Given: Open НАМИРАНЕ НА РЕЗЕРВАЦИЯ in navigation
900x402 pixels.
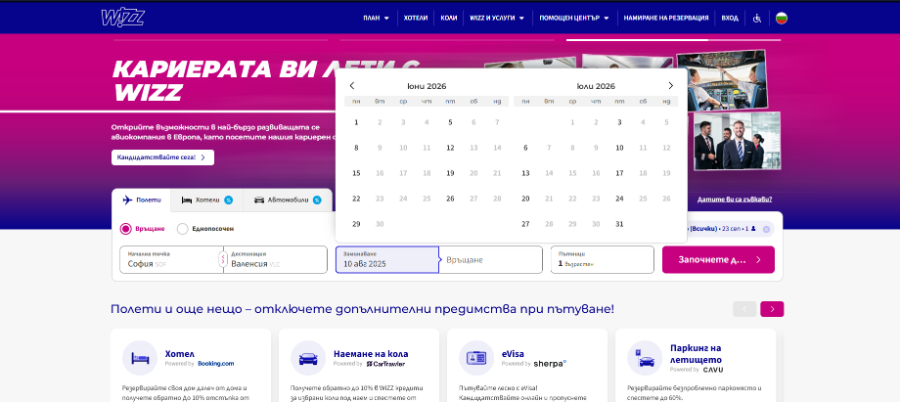Looking at the screenshot, I should click(666, 18).
